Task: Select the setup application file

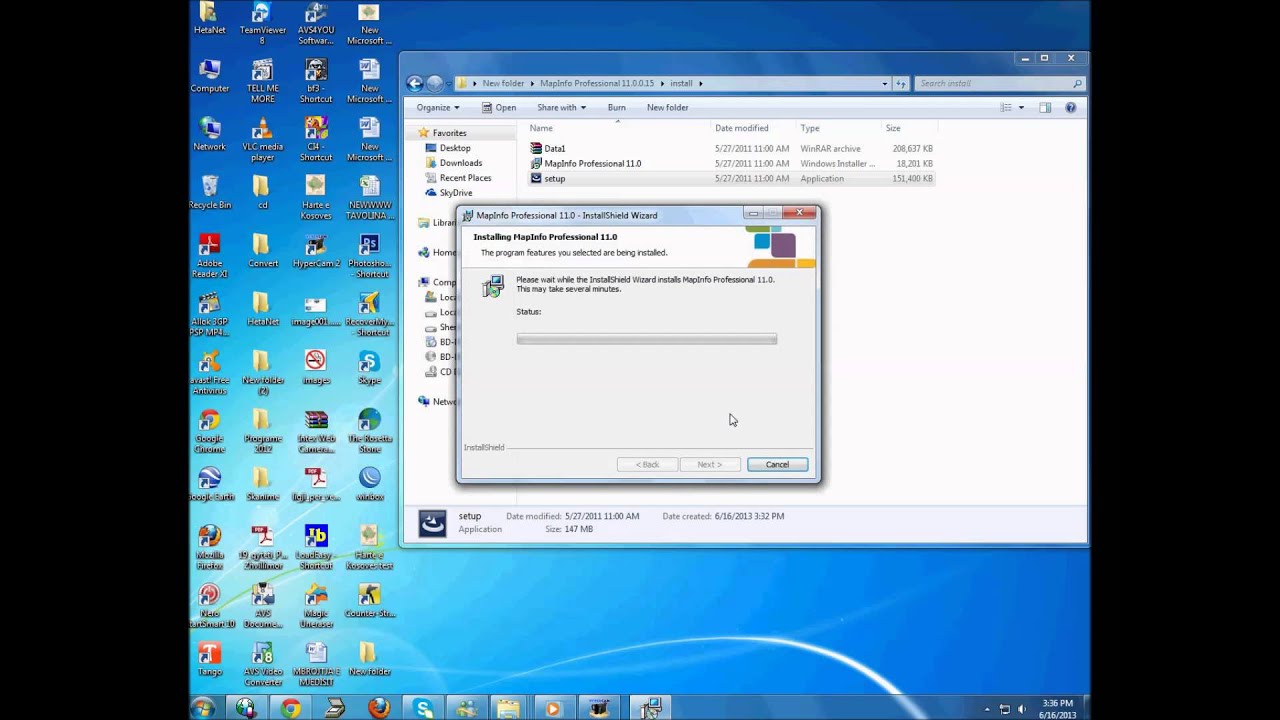Action: point(732,178)
